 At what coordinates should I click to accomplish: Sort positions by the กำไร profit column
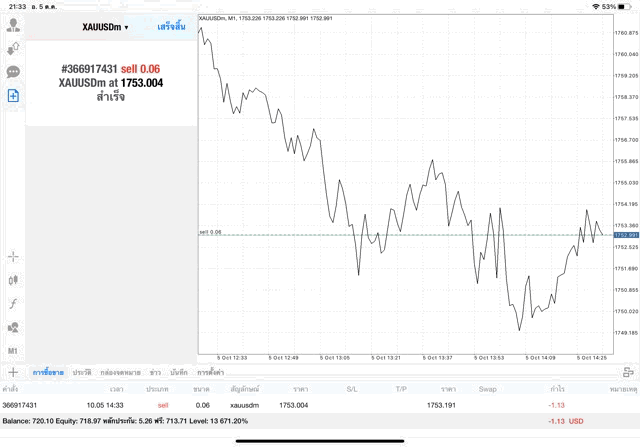tap(558, 388)
